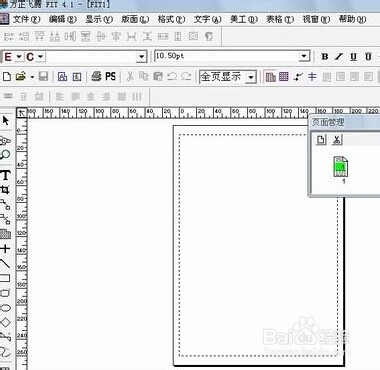Click the blue guide-line cross icon
380x370 pixels.
312,77
